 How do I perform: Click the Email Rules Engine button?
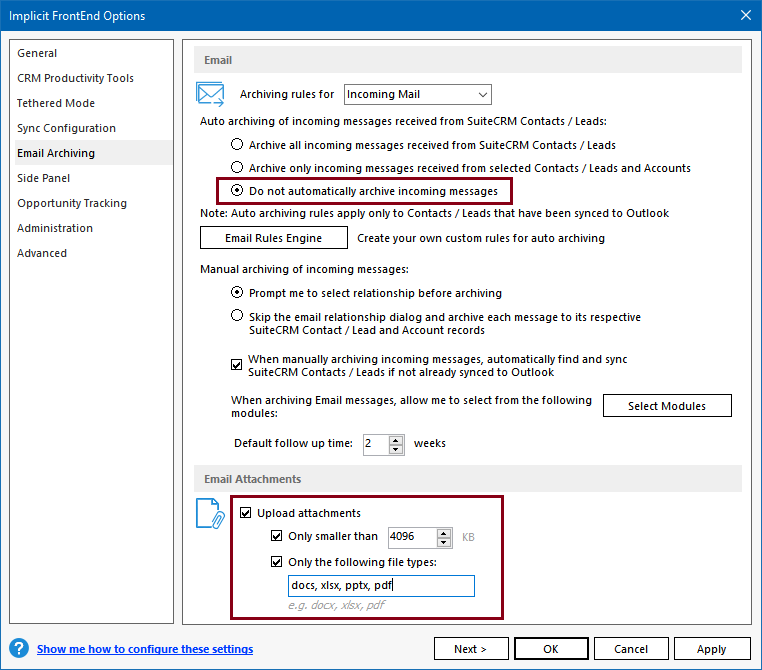[273, 238]
